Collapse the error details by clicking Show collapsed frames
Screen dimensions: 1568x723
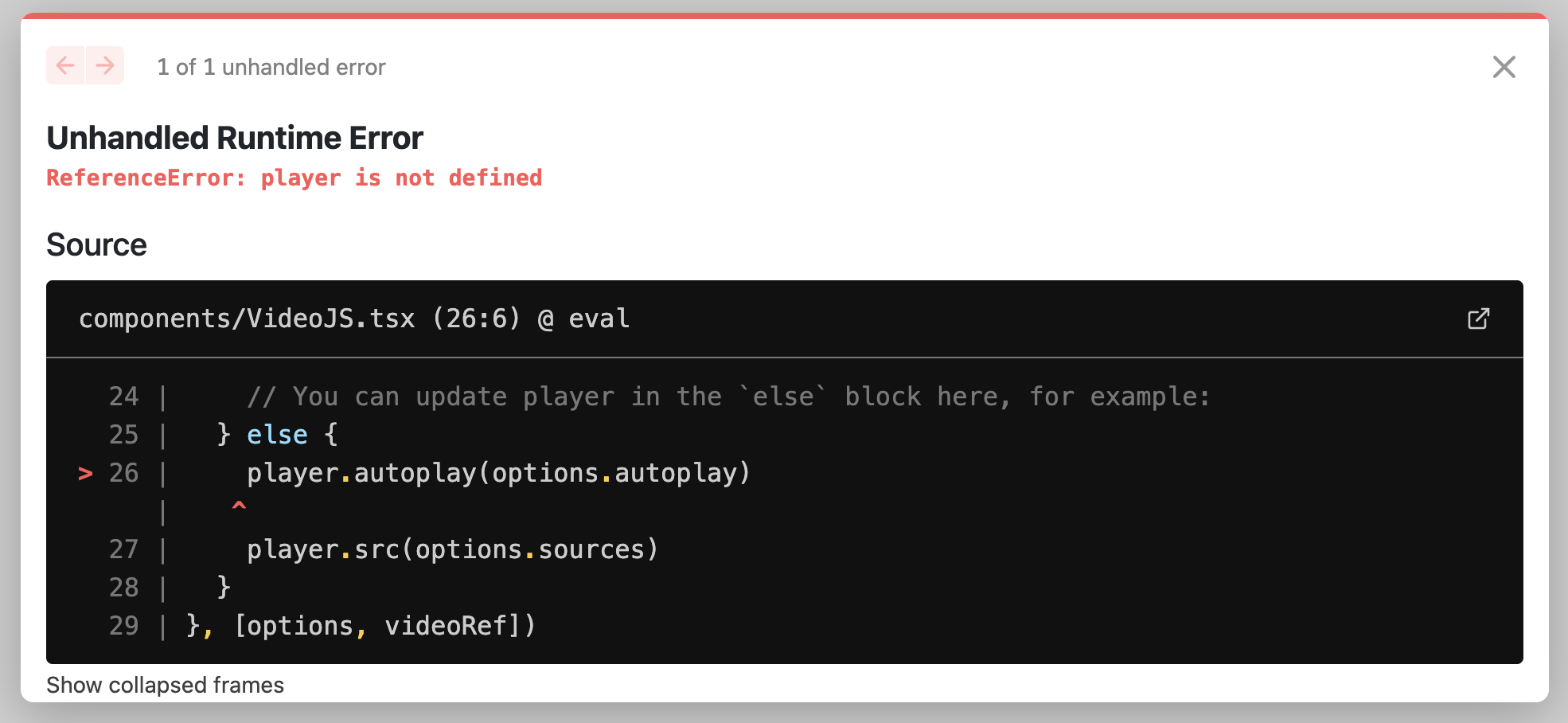165,684
